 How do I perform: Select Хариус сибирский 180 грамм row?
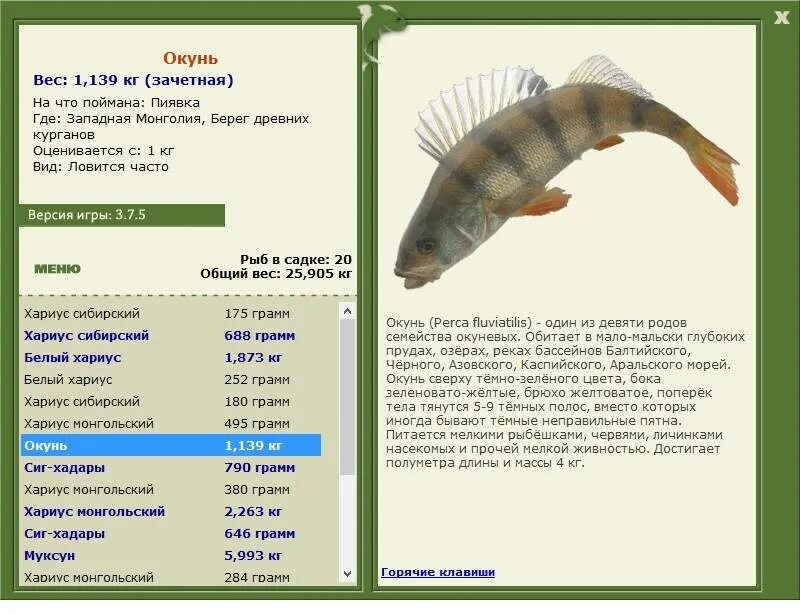click(x=171, y=401)
